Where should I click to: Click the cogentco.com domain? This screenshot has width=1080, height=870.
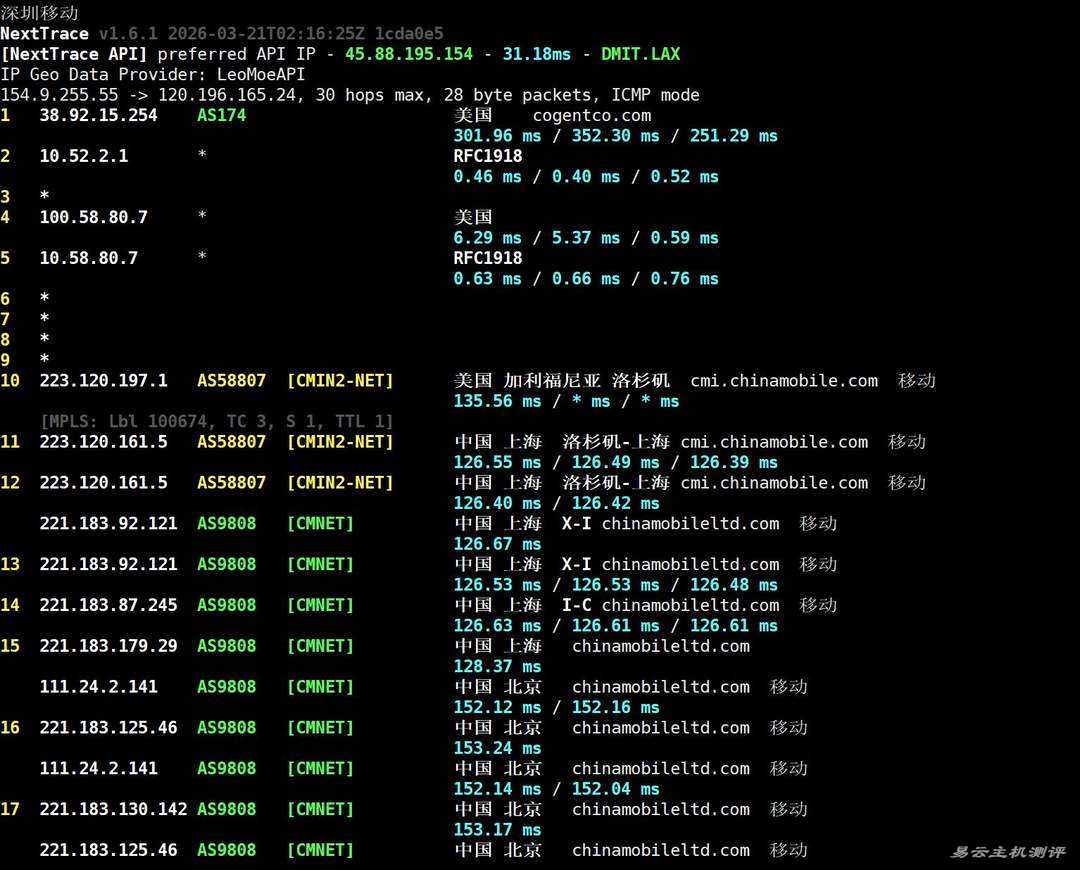pos(591,115)
